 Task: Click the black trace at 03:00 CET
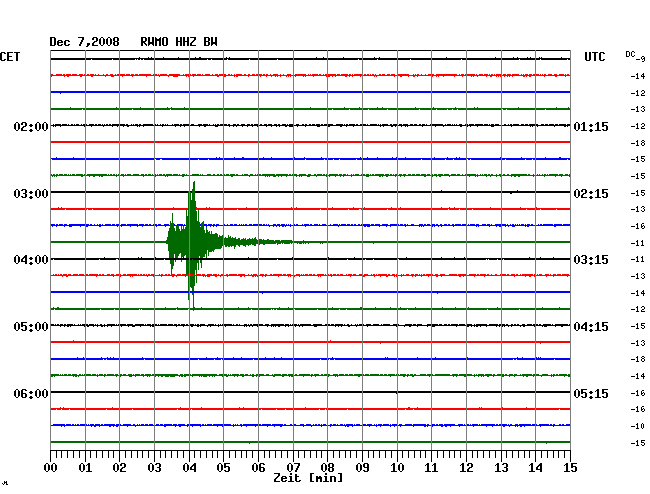[310, 192]
